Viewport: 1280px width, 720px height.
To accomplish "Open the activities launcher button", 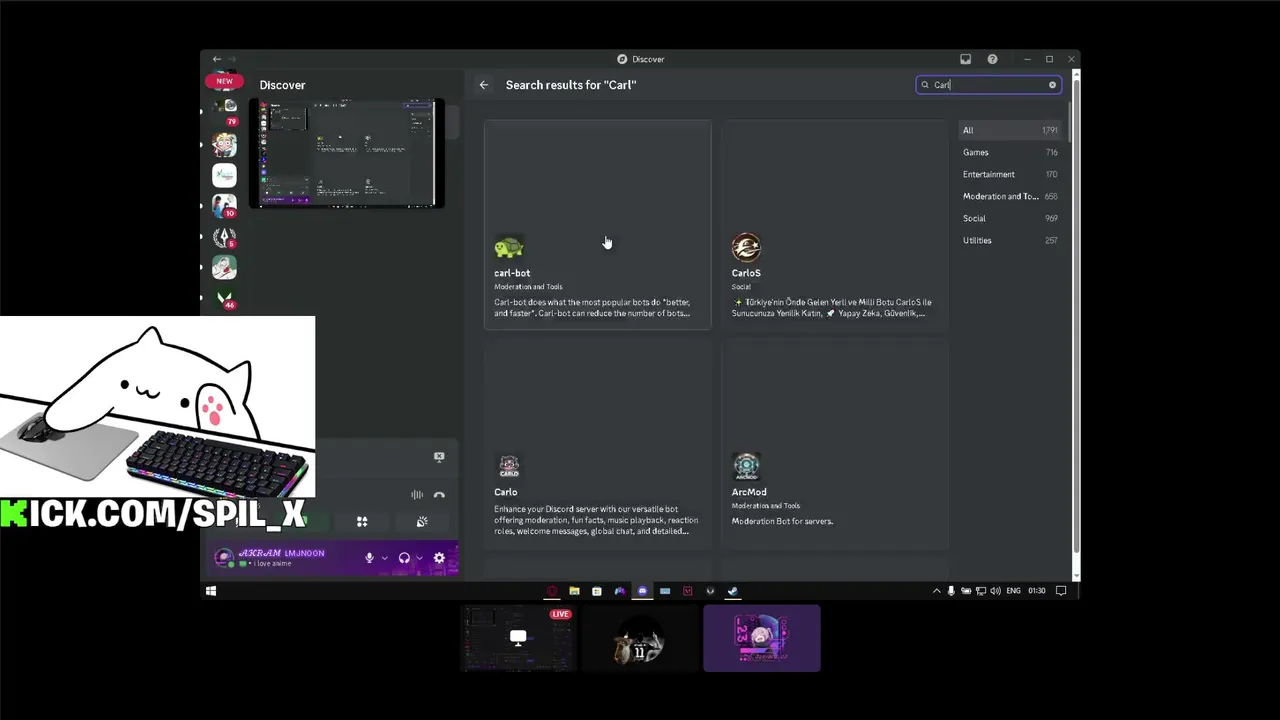I will click(362, 522).
